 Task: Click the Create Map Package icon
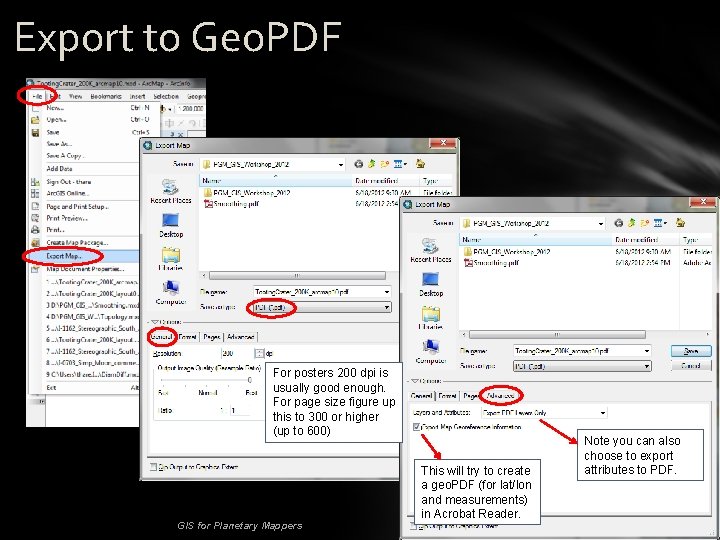pyautogui.click(x=35, y=242)
